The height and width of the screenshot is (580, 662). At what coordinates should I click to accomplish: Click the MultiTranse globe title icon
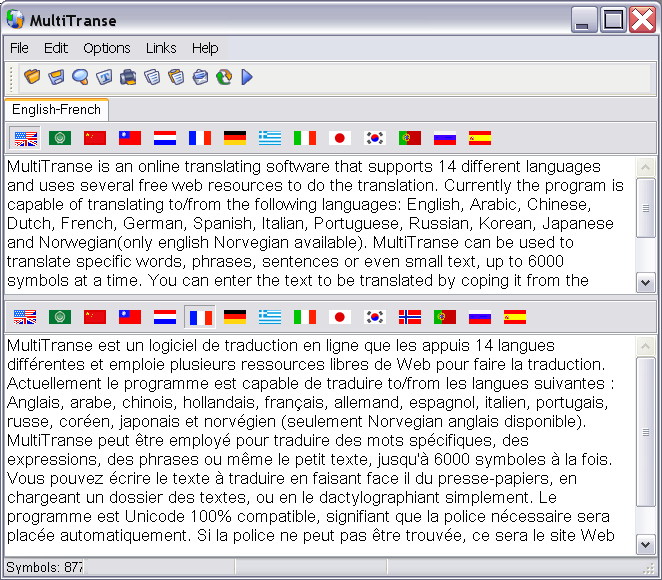16,19
